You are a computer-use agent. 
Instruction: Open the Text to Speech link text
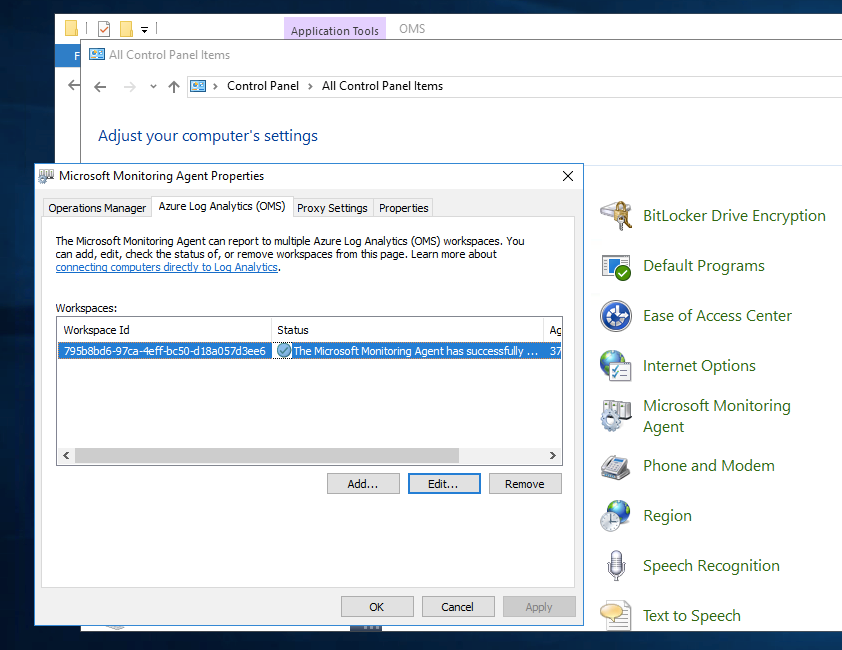(692, 616)
